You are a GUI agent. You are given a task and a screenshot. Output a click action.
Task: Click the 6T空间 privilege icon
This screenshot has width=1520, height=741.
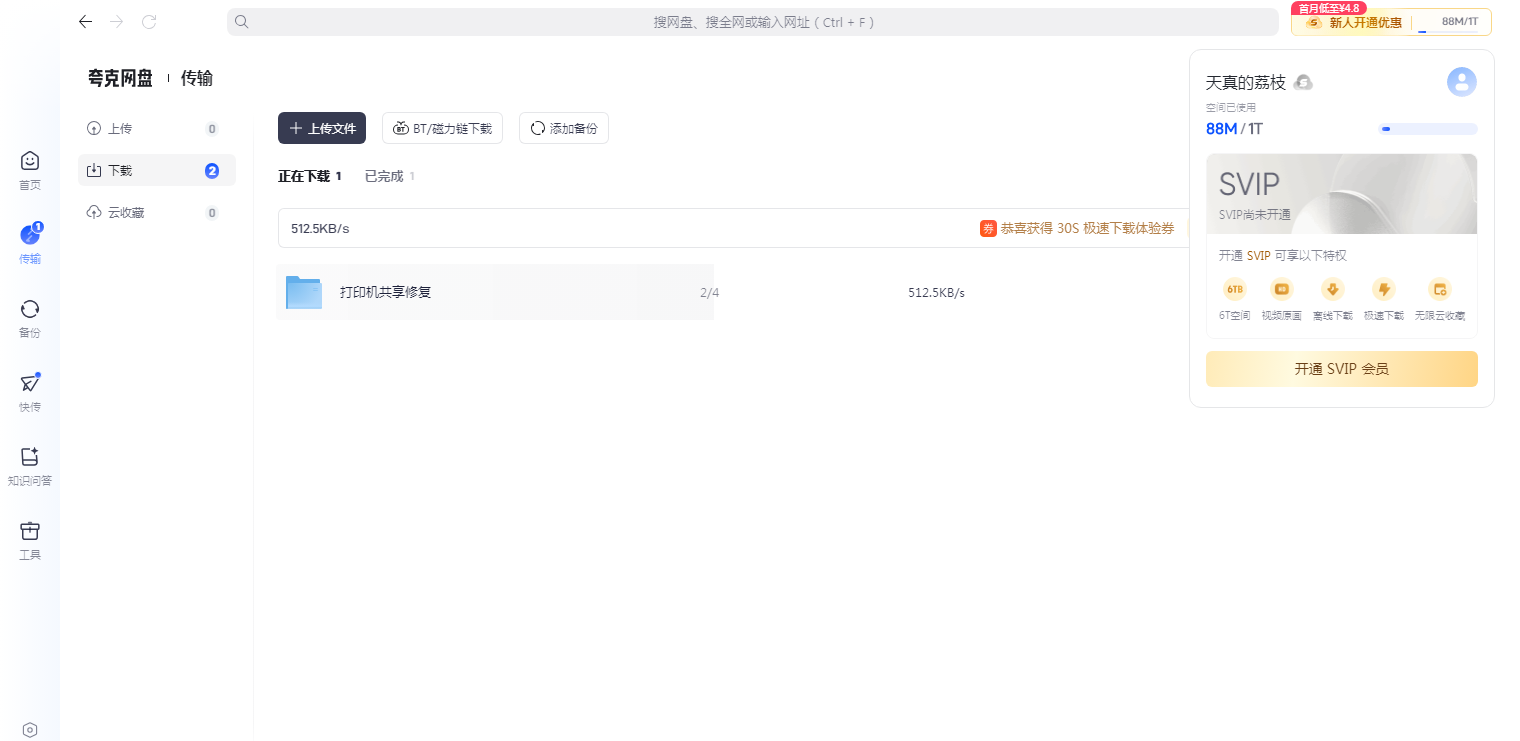pos(1234,290)
